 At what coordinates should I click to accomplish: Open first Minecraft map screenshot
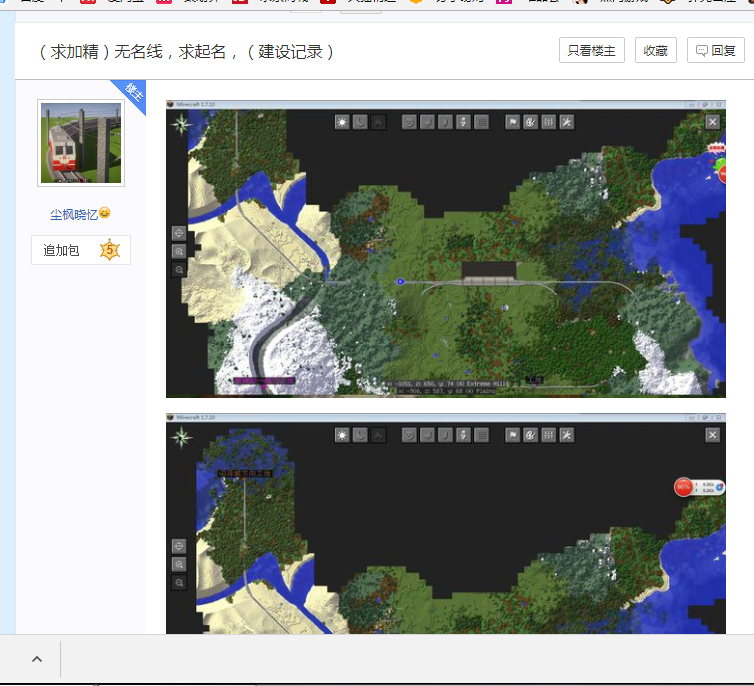point(446,249)
